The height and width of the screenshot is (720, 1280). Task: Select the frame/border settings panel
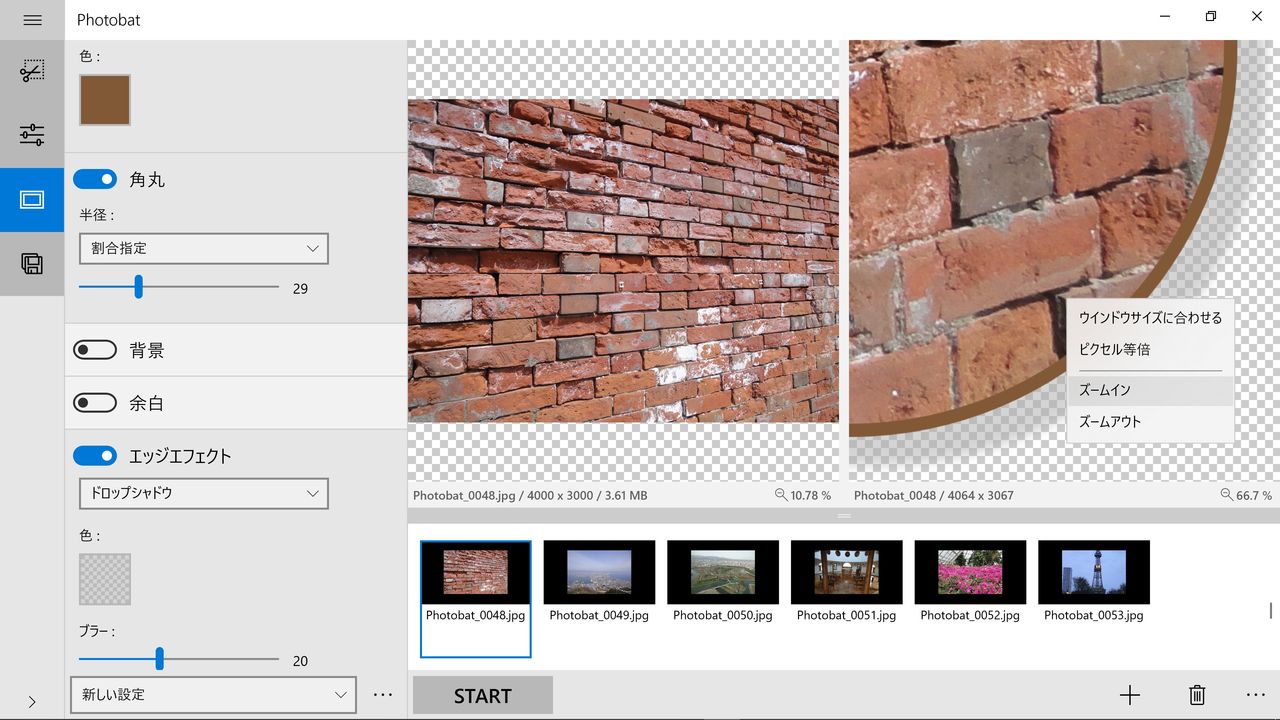coord(32,200)
